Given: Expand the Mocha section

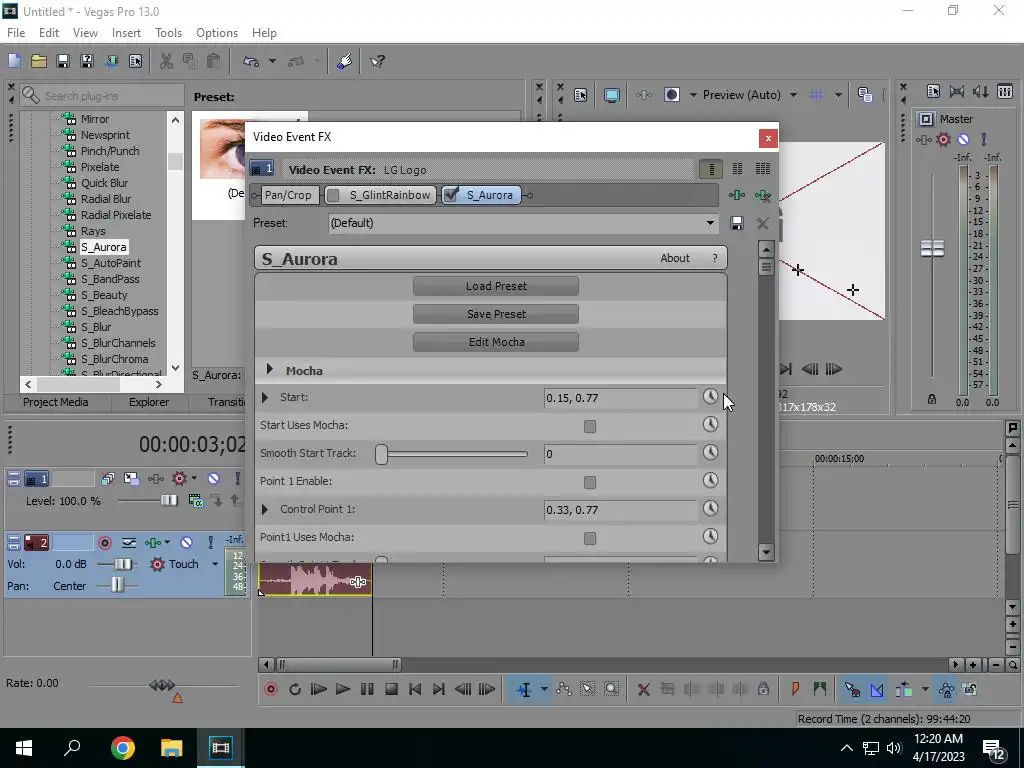Looking at the screenshot, I should [269, 370].
